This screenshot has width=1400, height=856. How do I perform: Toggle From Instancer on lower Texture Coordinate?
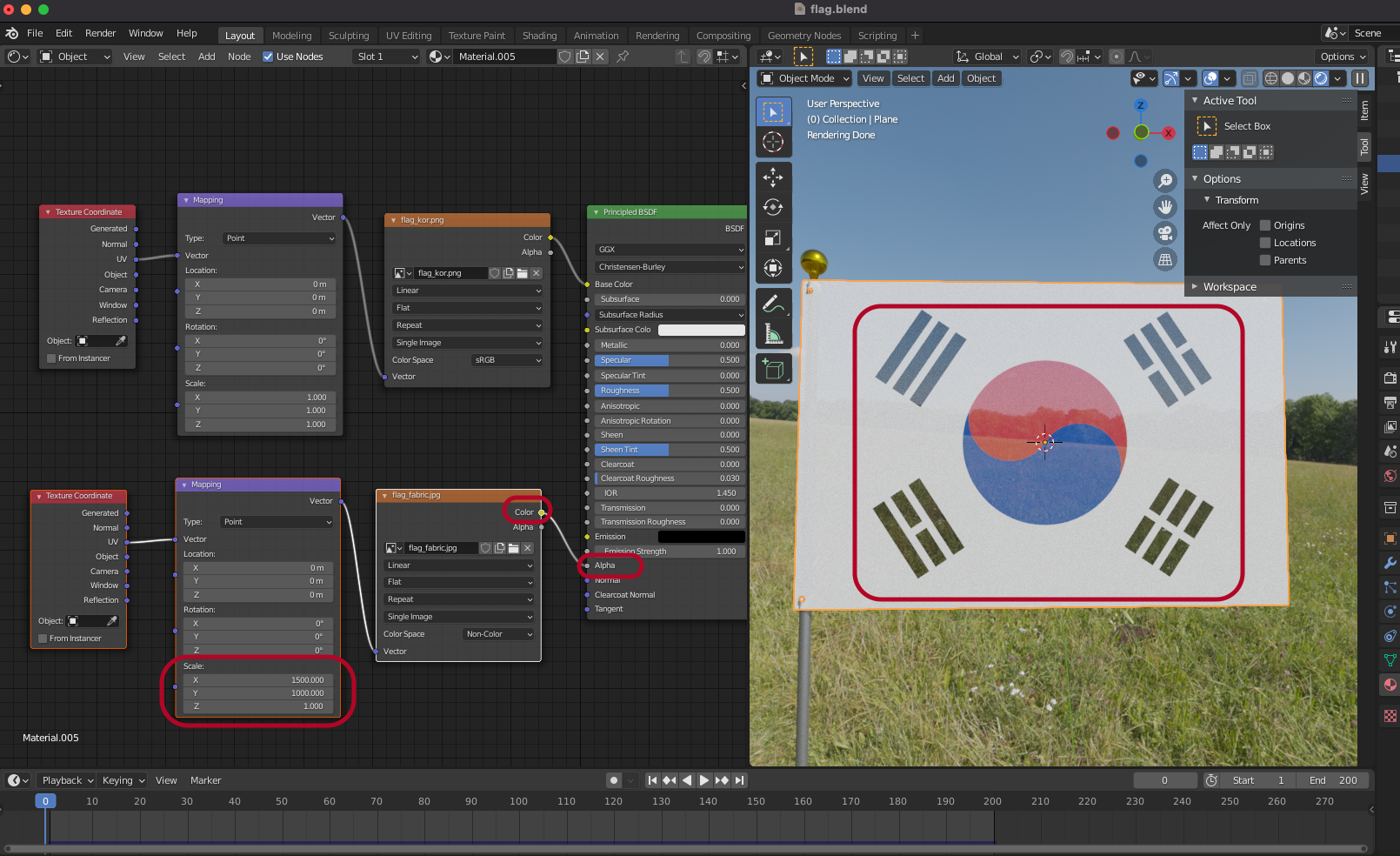(43, 639)
